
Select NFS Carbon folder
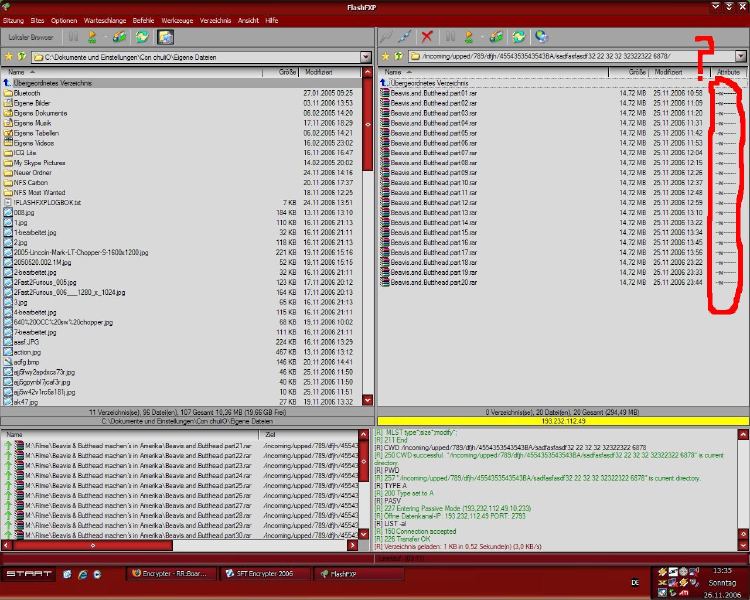click(x=31, y=182)
